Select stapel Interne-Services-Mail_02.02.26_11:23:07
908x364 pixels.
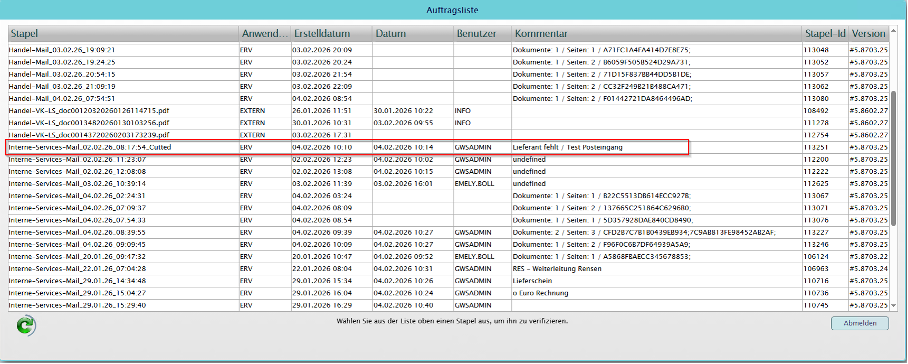[x=77, y=159]
